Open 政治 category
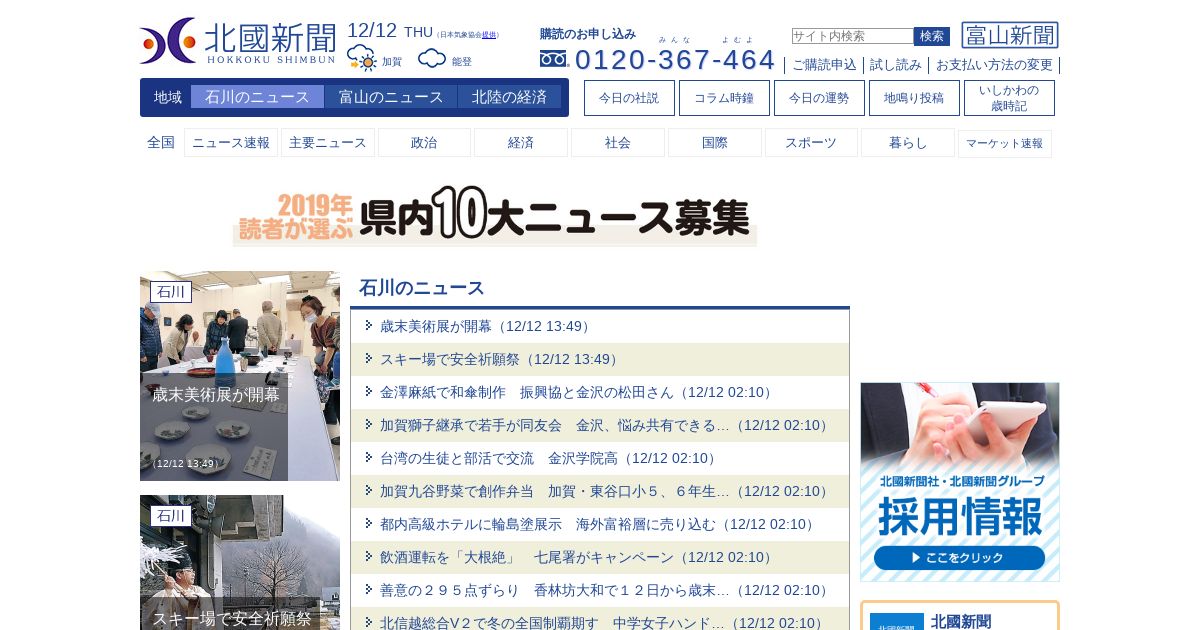This screenshot has width=1200, height=630. point(424,143)
